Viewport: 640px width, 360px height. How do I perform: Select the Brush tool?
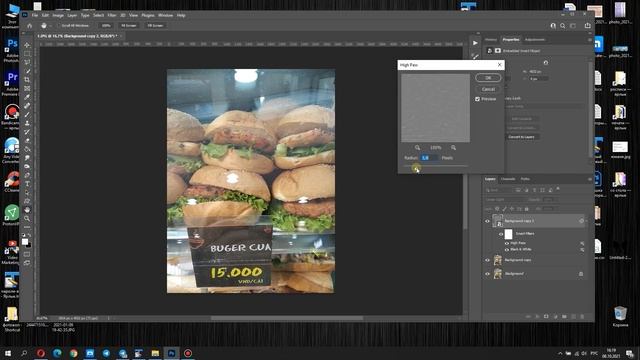[x=27, y=114]
